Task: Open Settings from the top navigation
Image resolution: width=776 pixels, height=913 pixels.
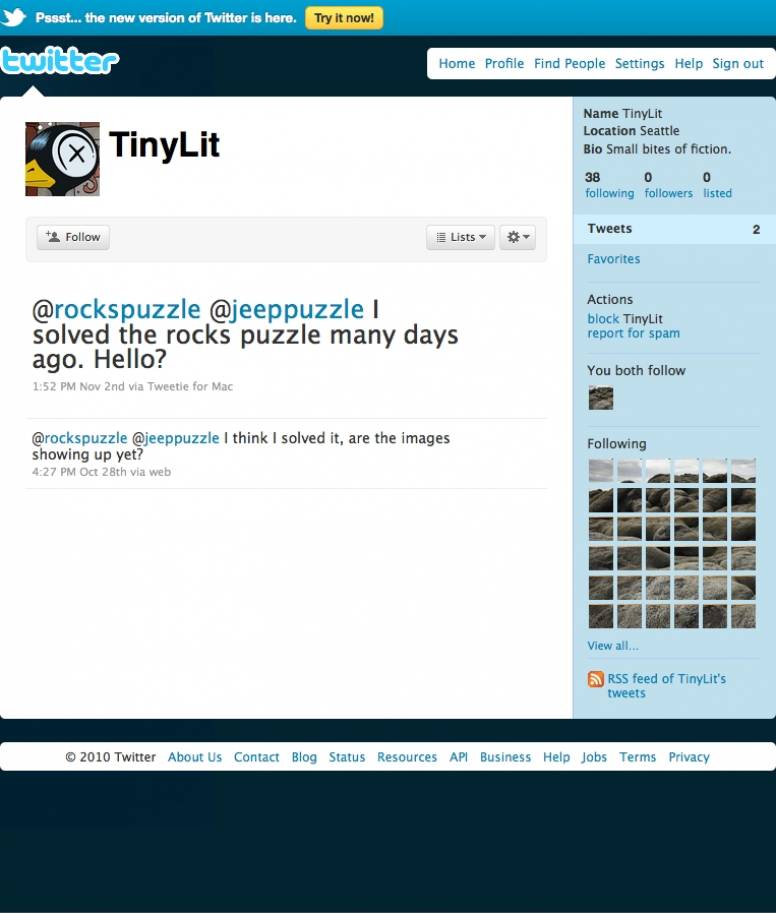Action: click(x=639, y=63)
